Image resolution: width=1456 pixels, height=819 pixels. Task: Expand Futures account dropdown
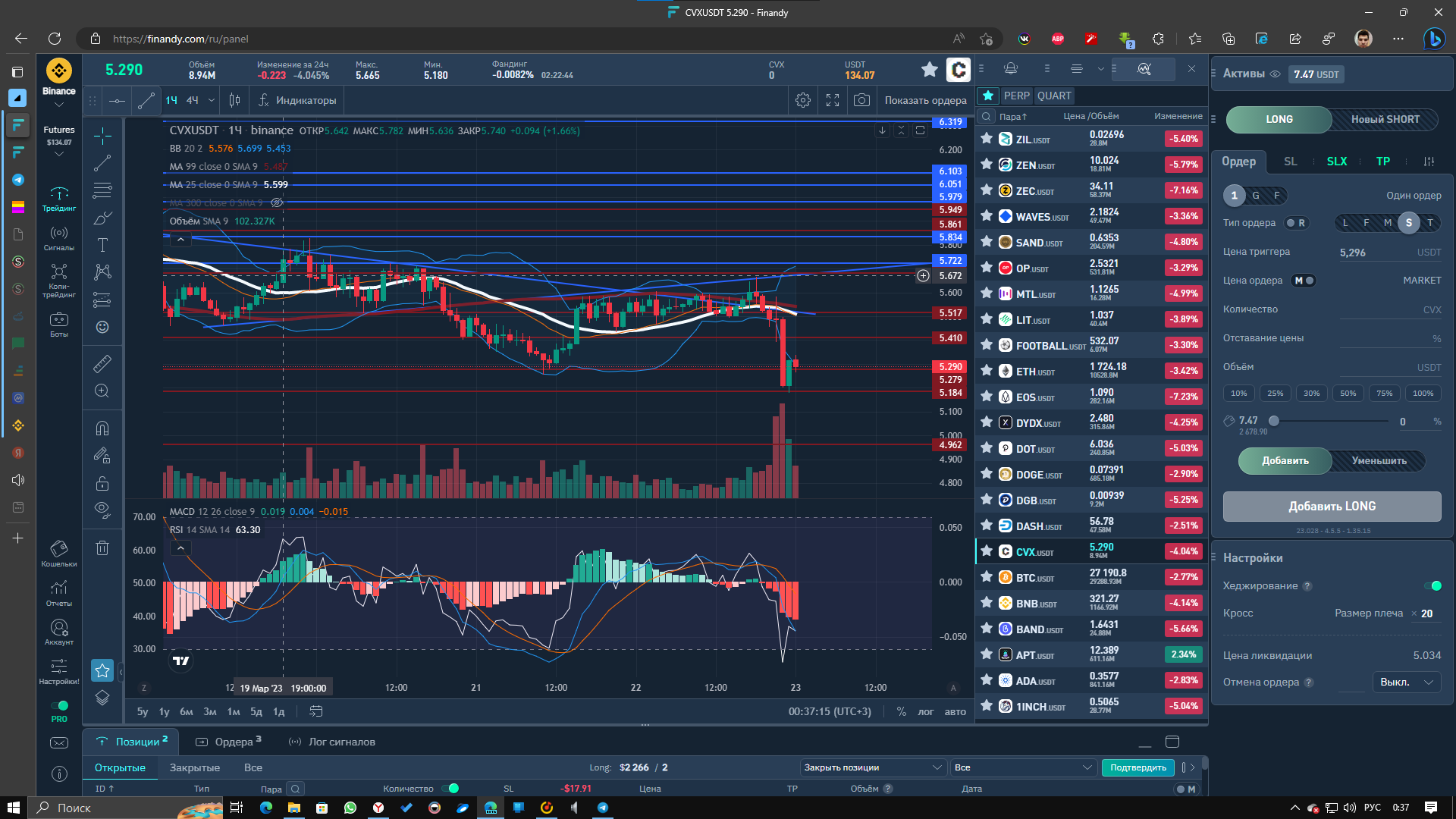59,155
